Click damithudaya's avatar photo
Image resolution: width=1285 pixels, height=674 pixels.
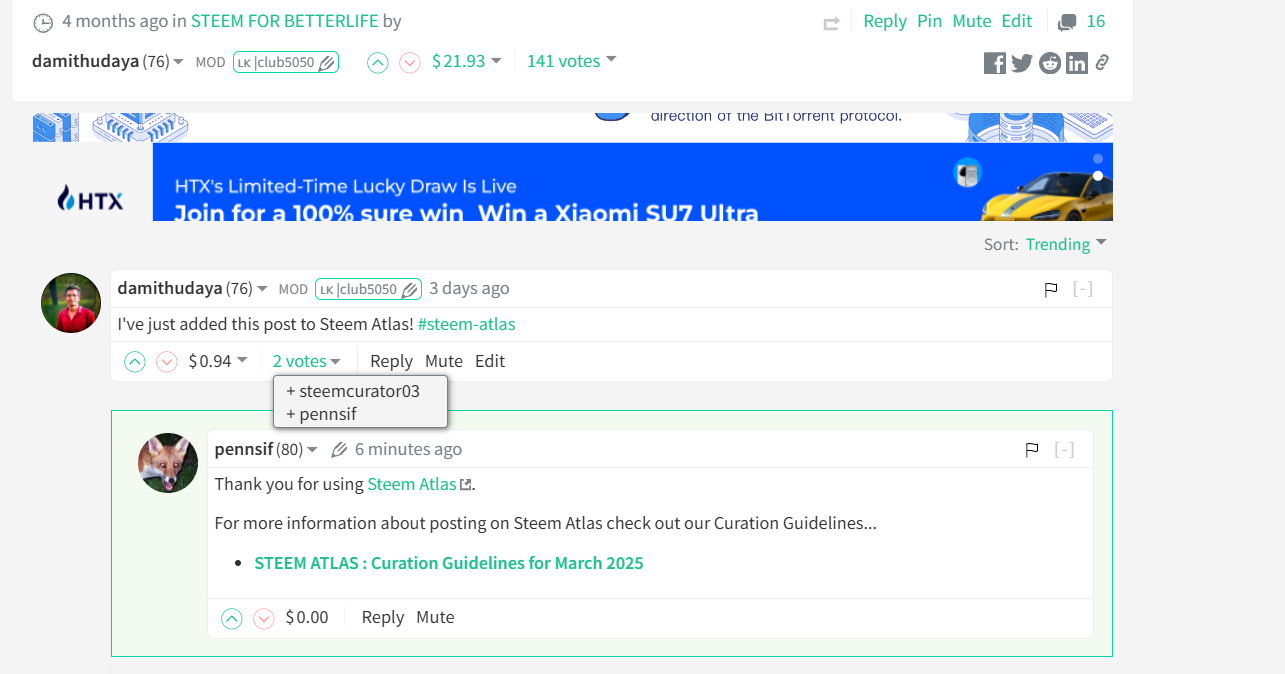click(x=71, y=303)
